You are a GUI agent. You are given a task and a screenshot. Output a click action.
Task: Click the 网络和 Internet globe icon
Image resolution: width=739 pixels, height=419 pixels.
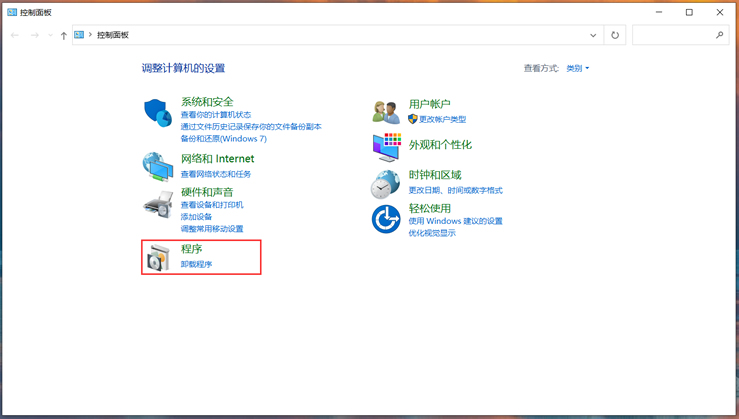tap(158, 167)
